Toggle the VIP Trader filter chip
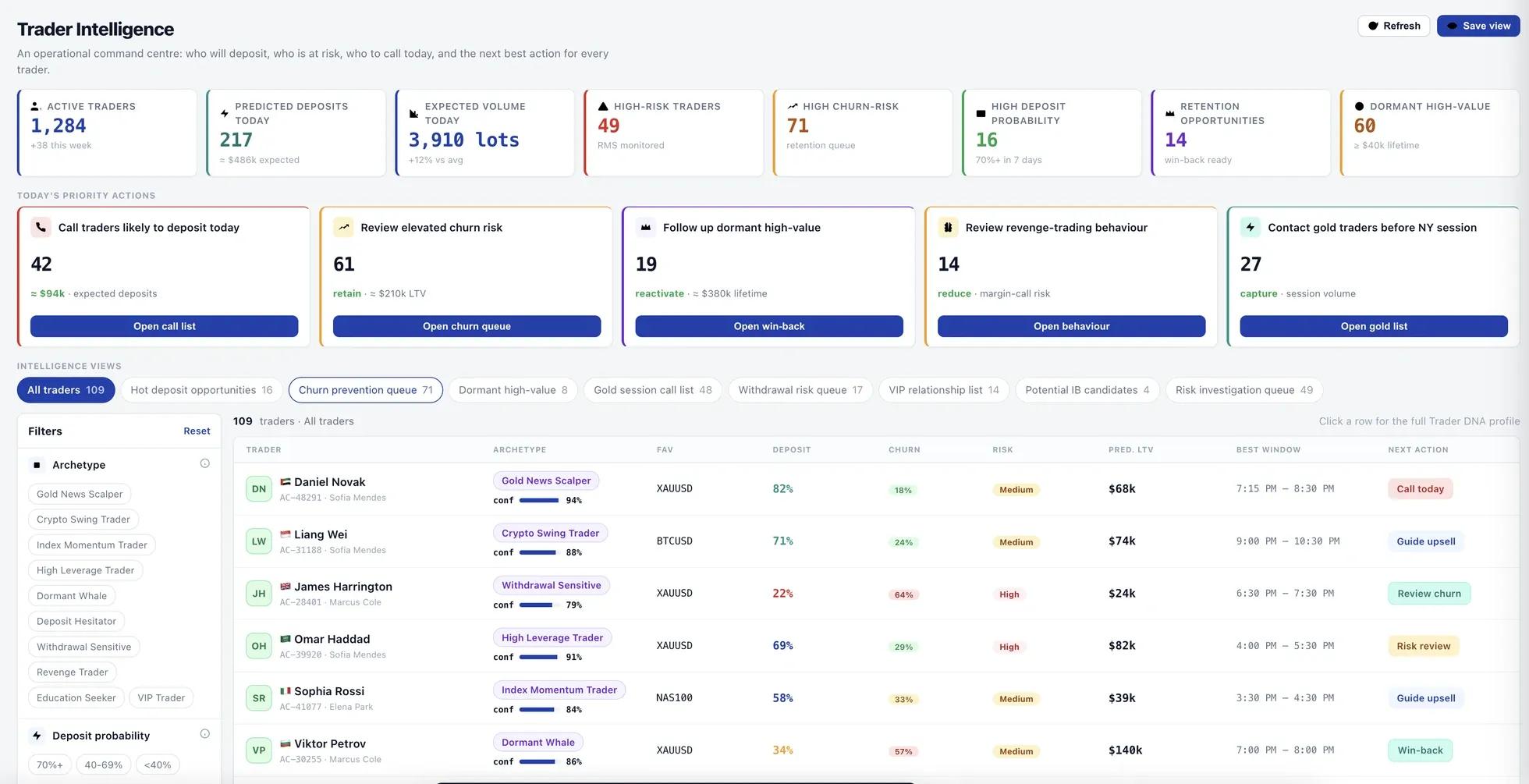The image size is (1529, 784). 161,698
